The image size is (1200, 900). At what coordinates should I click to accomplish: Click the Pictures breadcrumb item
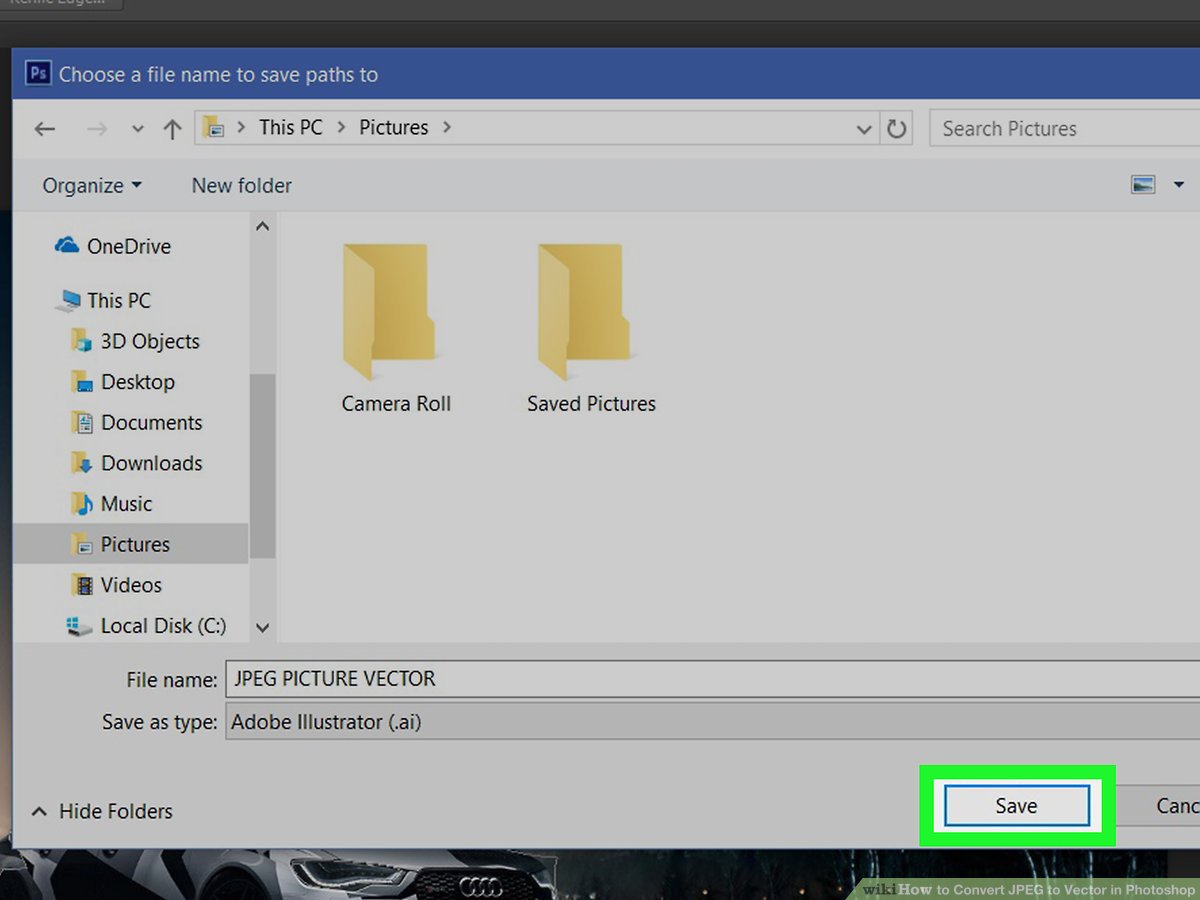coord(393,127)
